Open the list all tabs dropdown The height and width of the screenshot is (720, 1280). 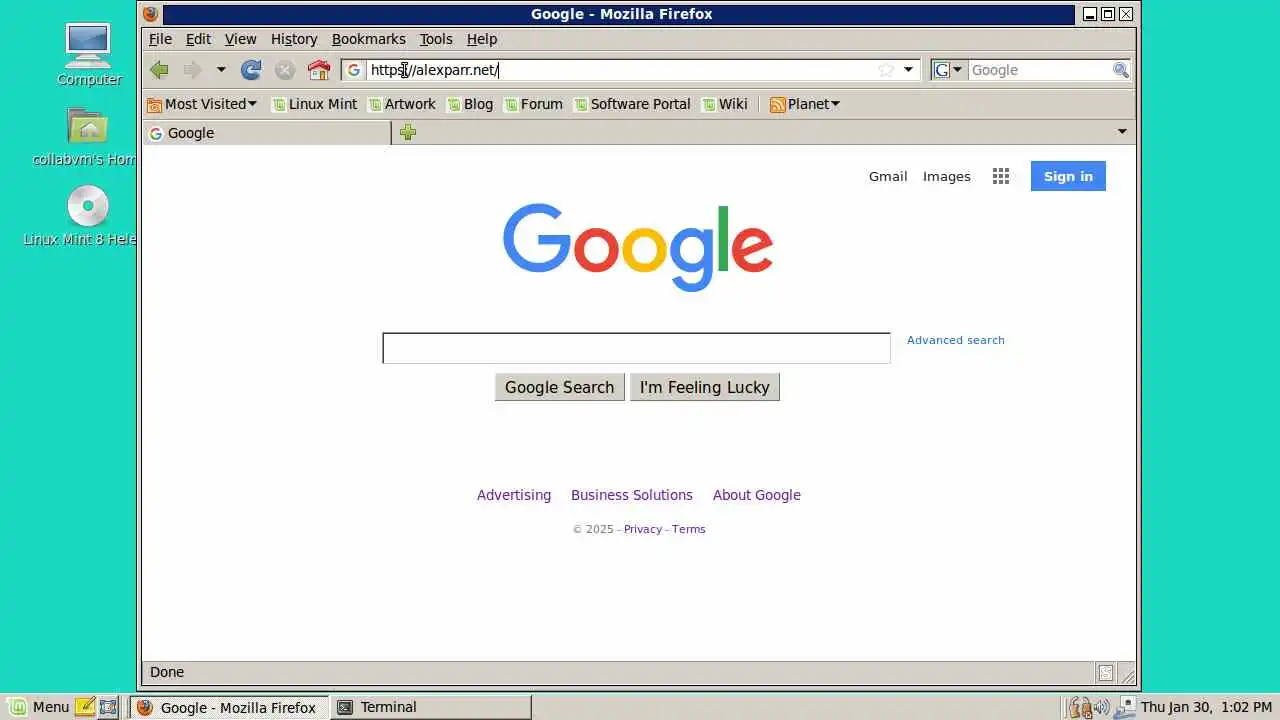pos(1122,132)
